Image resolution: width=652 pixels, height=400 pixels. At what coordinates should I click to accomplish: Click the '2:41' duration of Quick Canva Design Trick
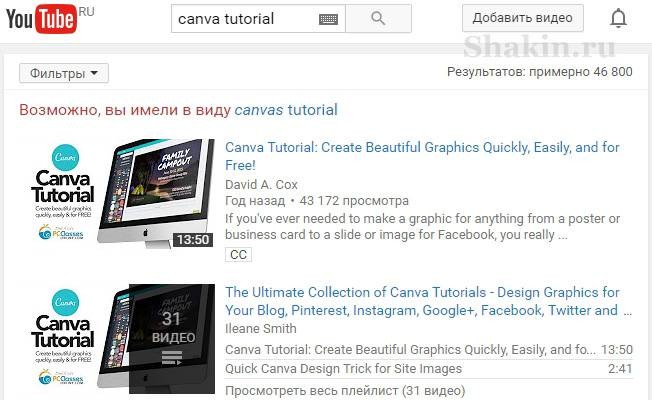(x=620, y=369)
